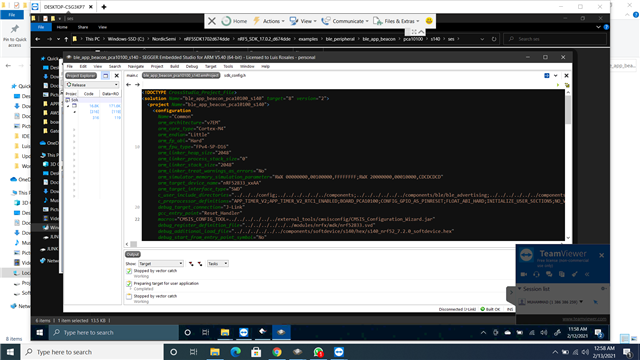Image resolution: width=640 pixels, height=360 pixels.
Task: Click the smiley feedback icon in TeamViewer toolbar
Action: (x=429, y=21)
